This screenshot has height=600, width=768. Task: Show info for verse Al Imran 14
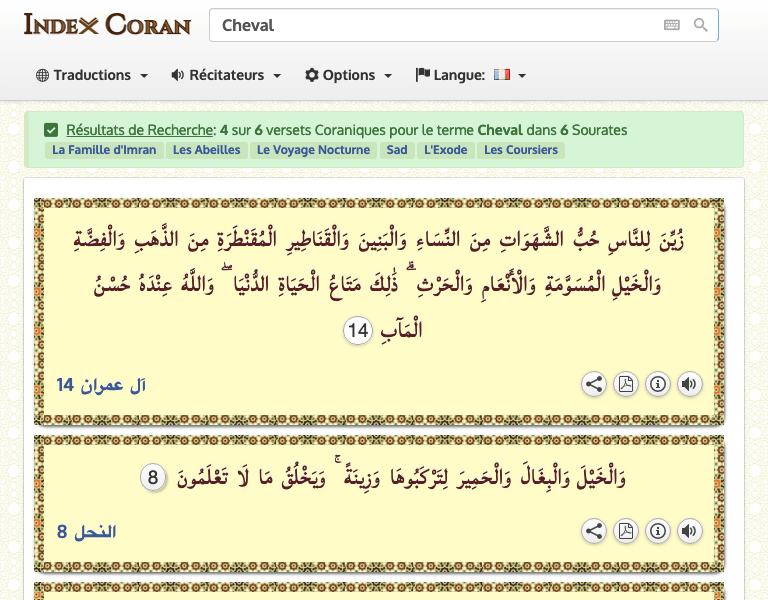point(657,384)
